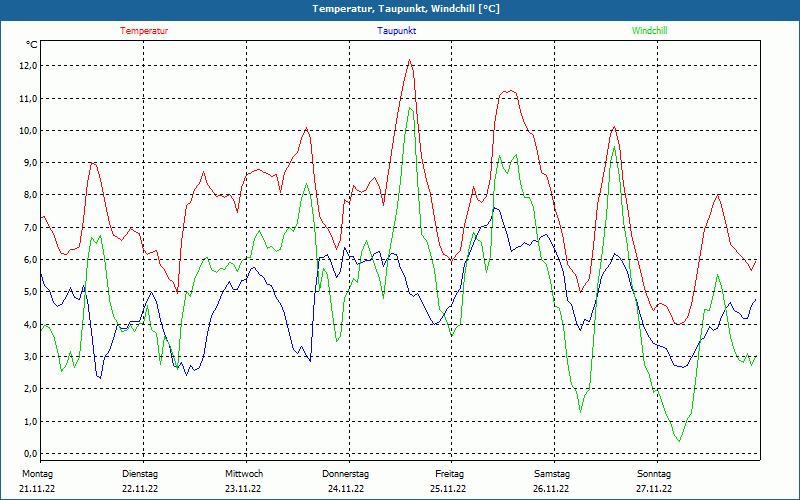Click the date 22.11.22
800x500 pixels.
[x=140, y=489]
